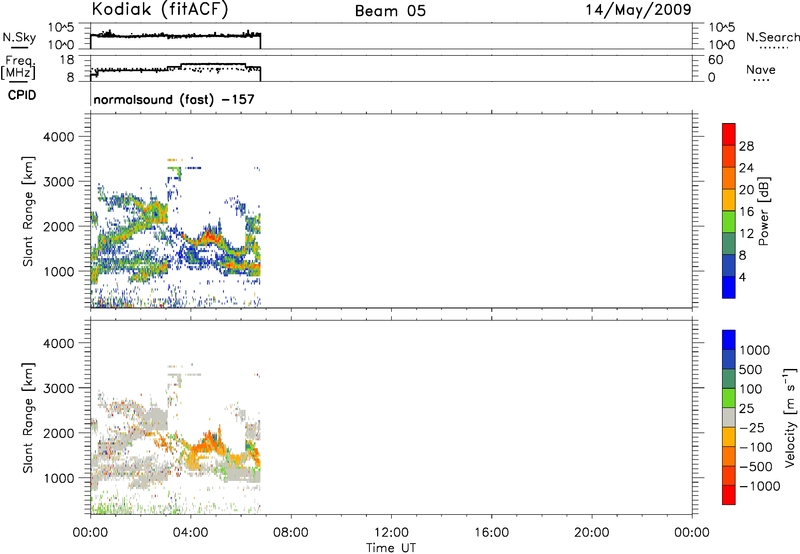Click the '28' power colorbar value
Viewport: 800px width, 554px height.
pos(746,146)
